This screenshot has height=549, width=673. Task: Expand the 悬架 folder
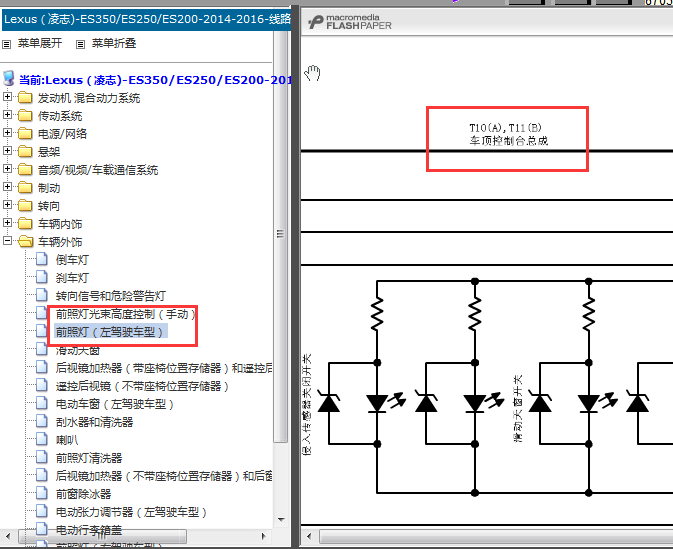(x=7, y=151)
